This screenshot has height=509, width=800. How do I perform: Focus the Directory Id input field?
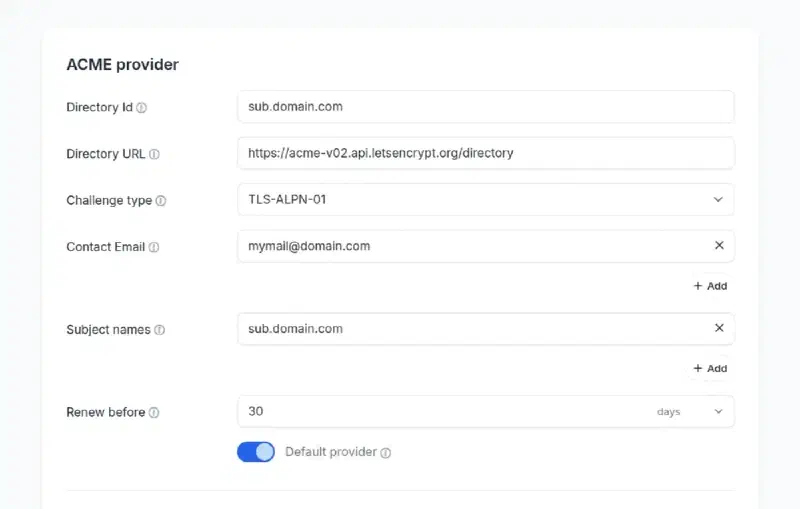pyautogui.click(x=485, y=106)
